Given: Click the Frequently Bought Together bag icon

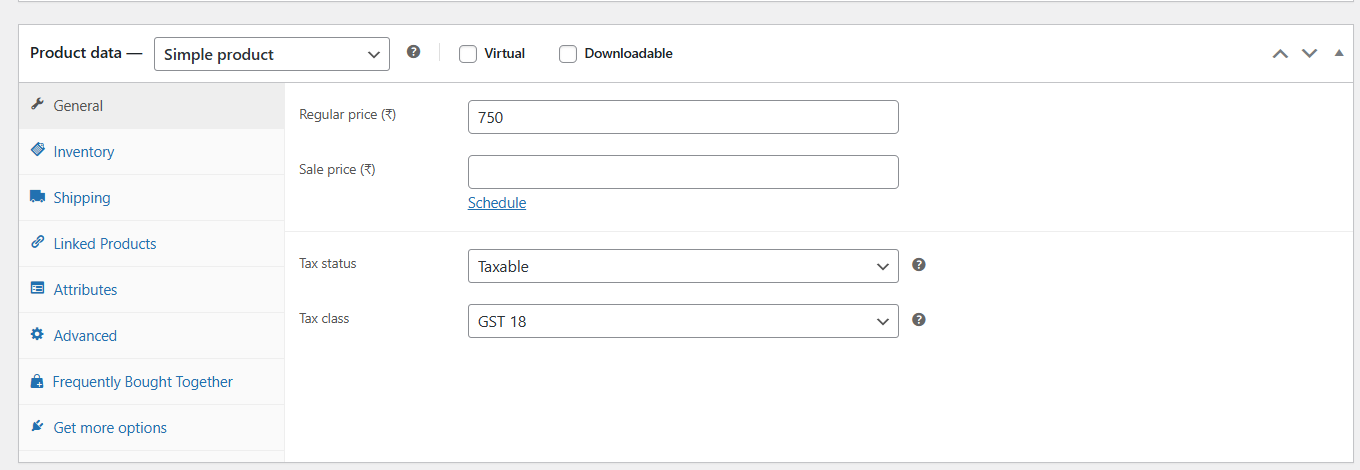Looking at the screenshot, I should click(x=37, y=381).
